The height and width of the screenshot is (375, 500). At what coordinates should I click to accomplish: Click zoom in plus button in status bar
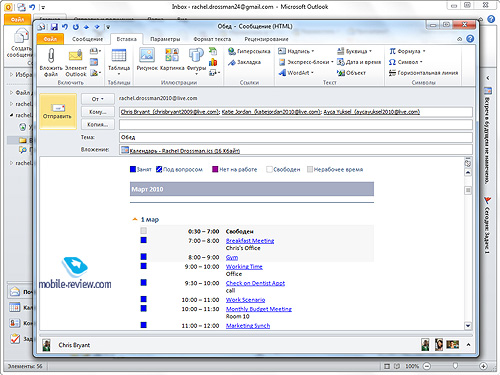[483, 366]
